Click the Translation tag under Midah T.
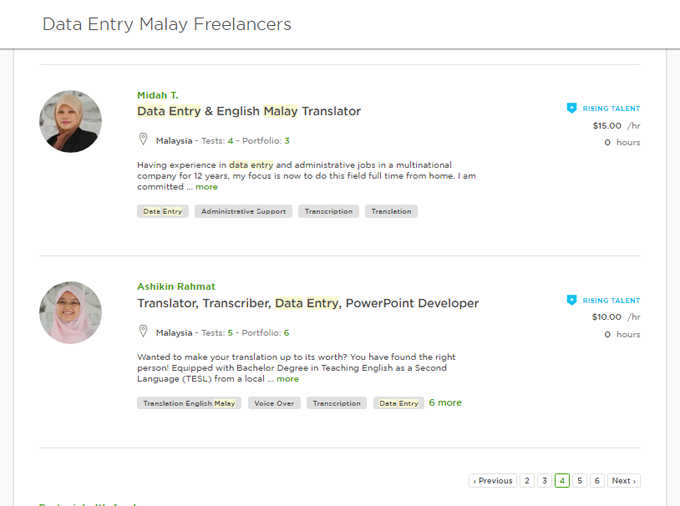This screenshot has height=506, width=680. (391, 212)
